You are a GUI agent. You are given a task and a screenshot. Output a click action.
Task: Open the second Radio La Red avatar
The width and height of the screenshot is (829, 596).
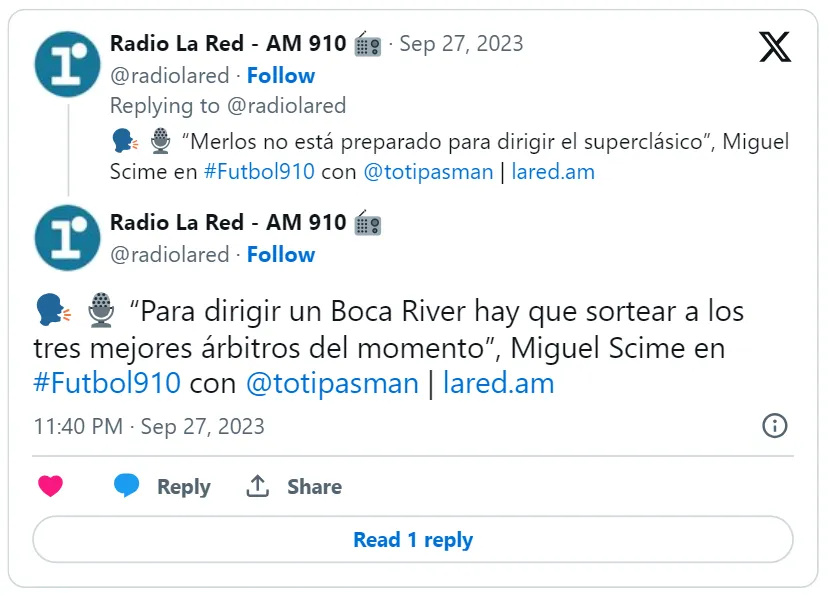coord(68,238)
